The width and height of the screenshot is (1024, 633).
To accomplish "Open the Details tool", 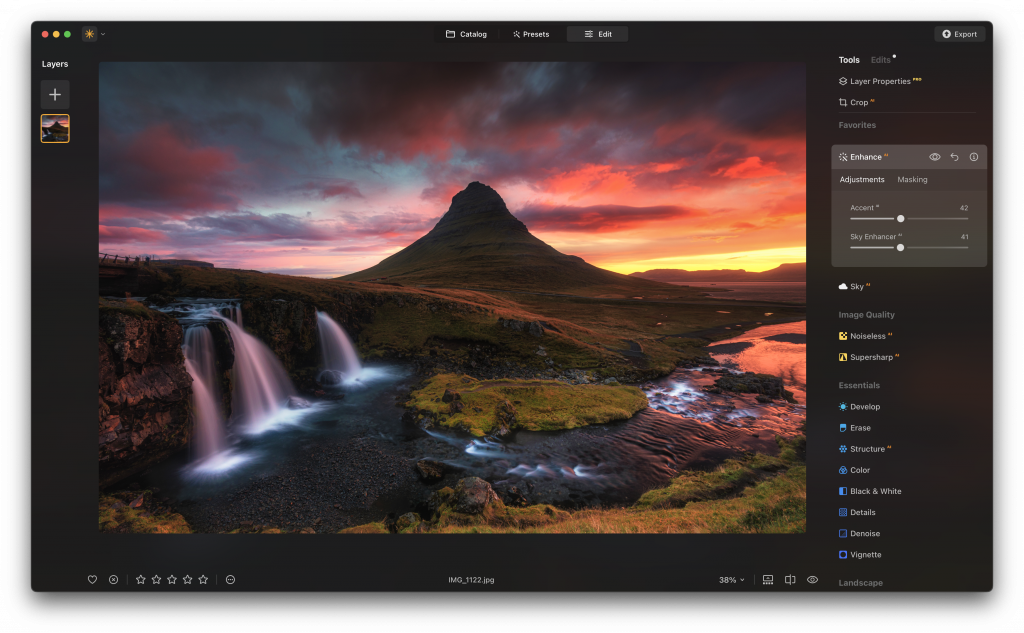I will click(x=857, y=513).
